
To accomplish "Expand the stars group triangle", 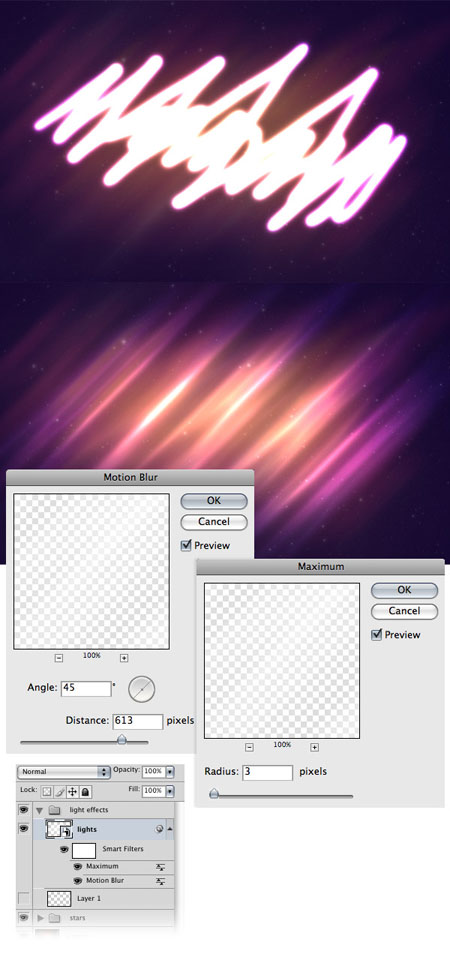I will tap(41, 917).
